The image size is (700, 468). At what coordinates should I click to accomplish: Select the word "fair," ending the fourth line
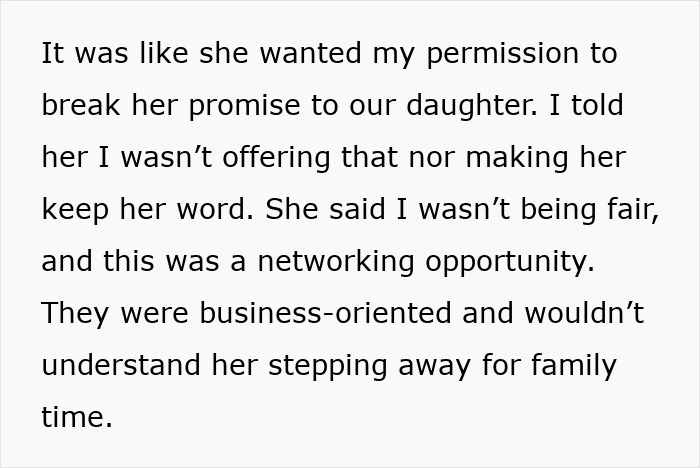[632, 210]
